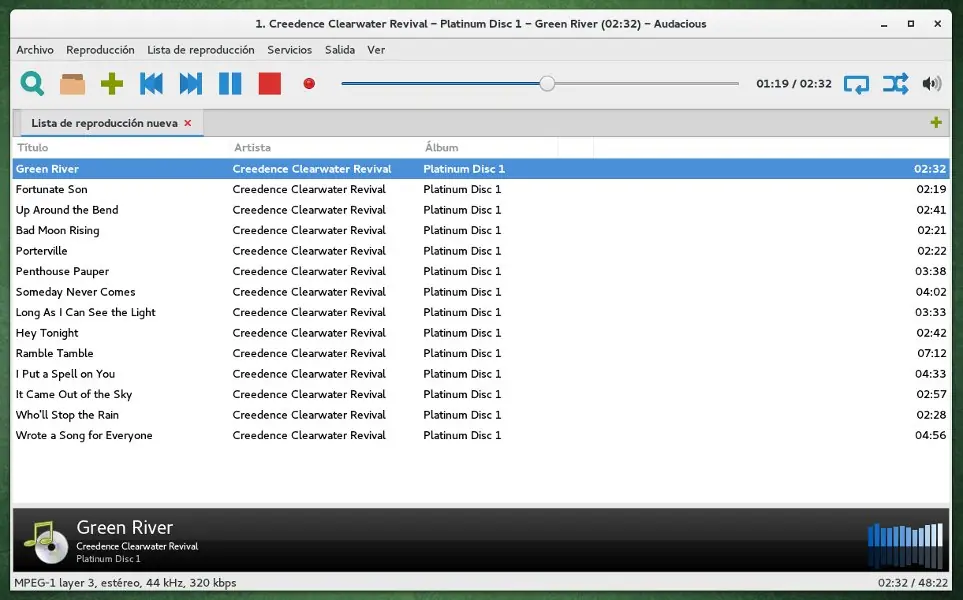
Task: Click the 04:56 duration value
Action: click(x=930, y=435)
